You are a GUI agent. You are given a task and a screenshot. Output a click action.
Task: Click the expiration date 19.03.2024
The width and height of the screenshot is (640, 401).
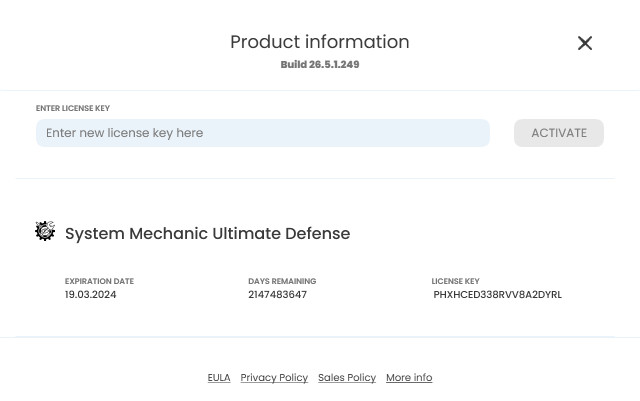pyautogui.click(x=91, y=295)
